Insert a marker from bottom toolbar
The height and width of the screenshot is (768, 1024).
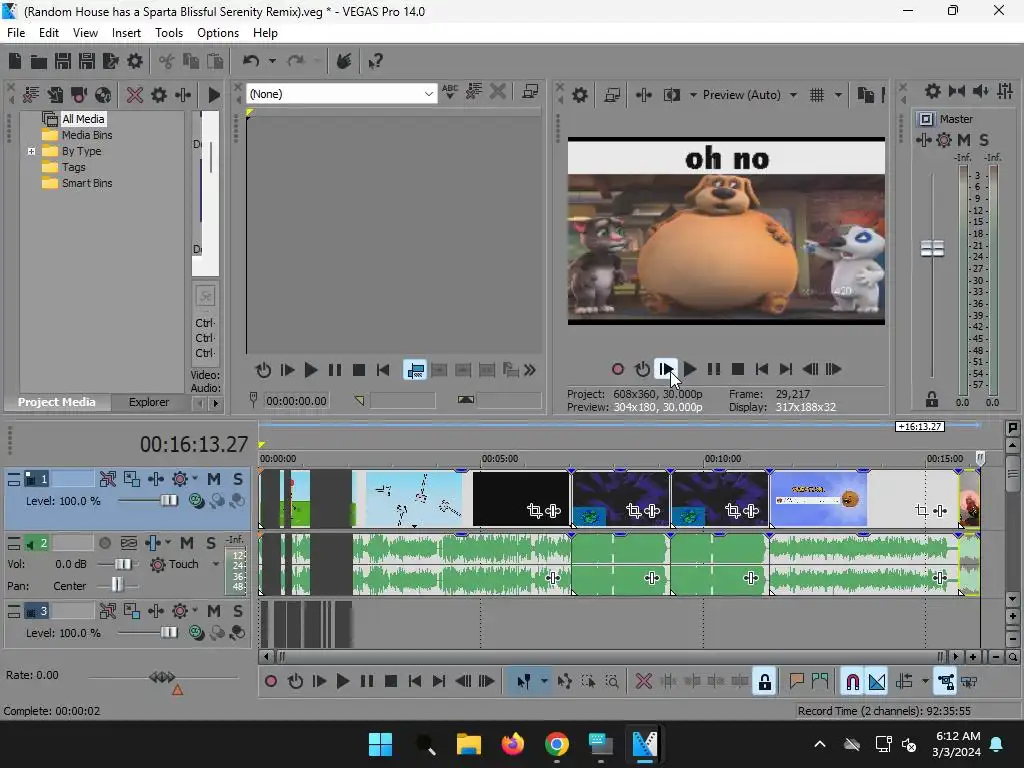796,682
